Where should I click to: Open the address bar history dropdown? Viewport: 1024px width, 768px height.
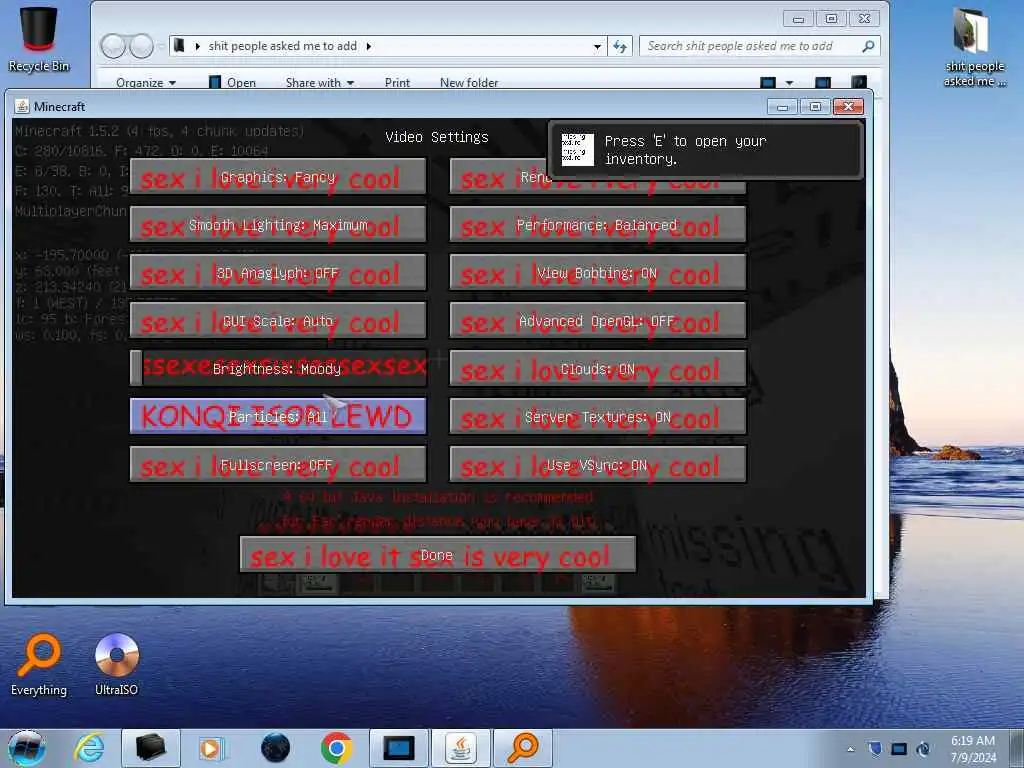[x=597, y=46]
